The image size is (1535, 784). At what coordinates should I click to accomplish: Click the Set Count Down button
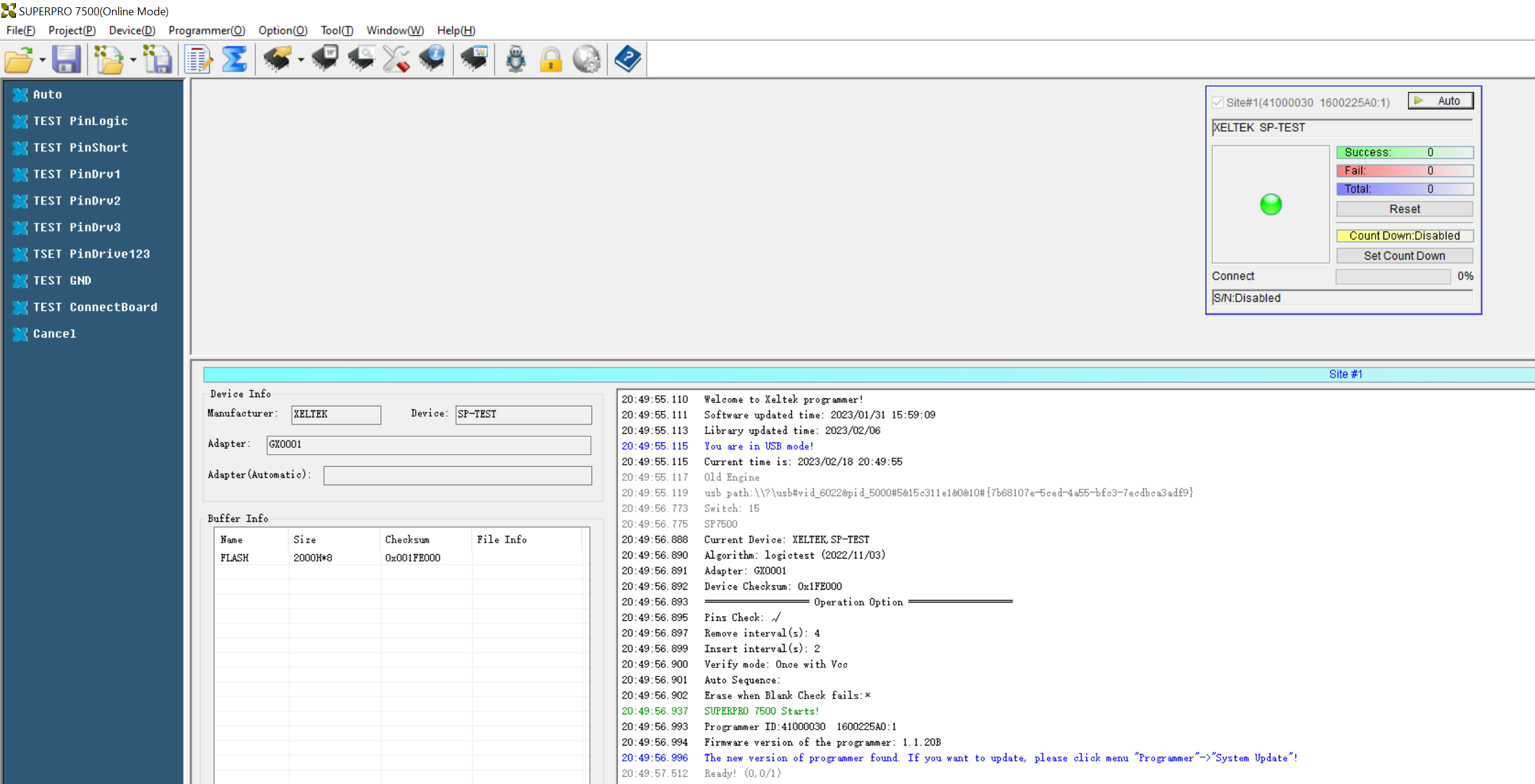point(1404,256)
